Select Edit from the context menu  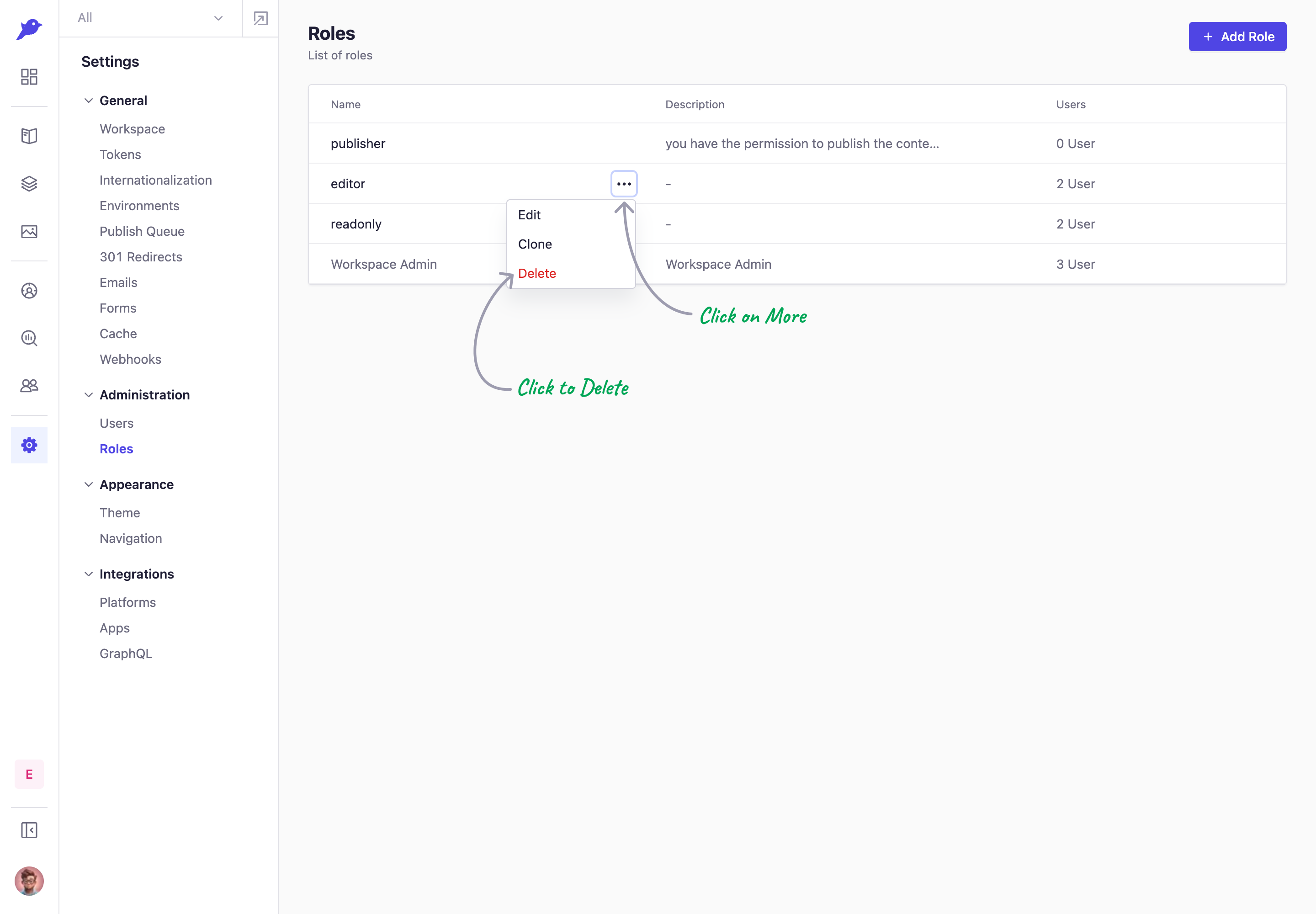click(571, 215)
